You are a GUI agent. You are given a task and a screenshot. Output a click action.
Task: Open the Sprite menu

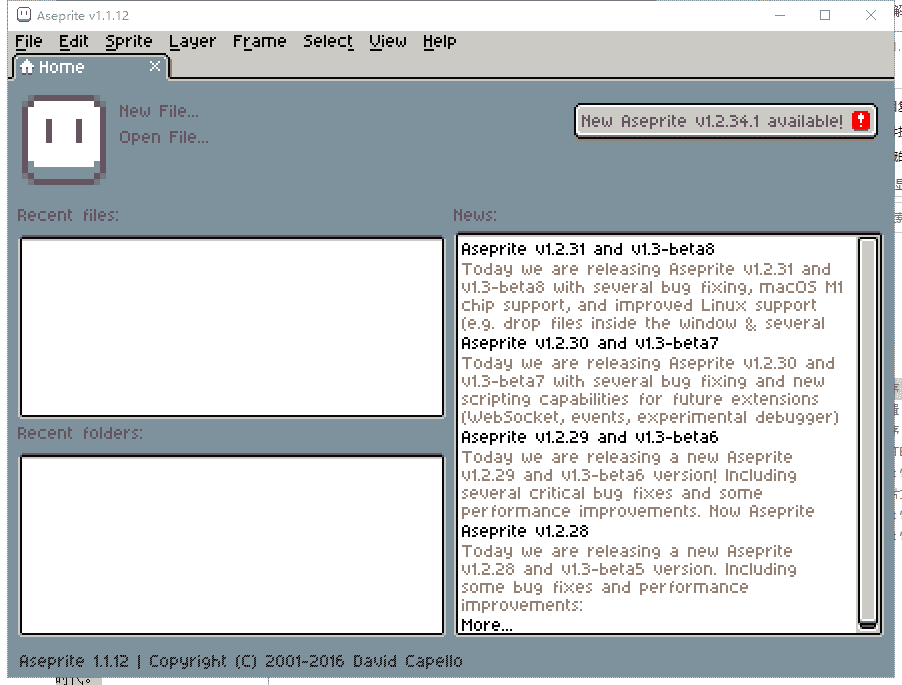(129, 41)
